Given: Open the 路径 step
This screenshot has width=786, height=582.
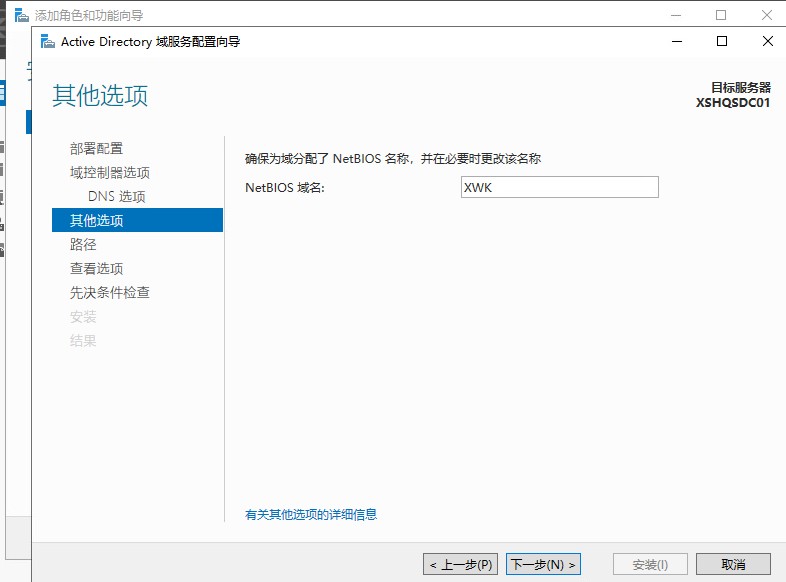Looking at the screenshot, I should click(x=83, y=245).
